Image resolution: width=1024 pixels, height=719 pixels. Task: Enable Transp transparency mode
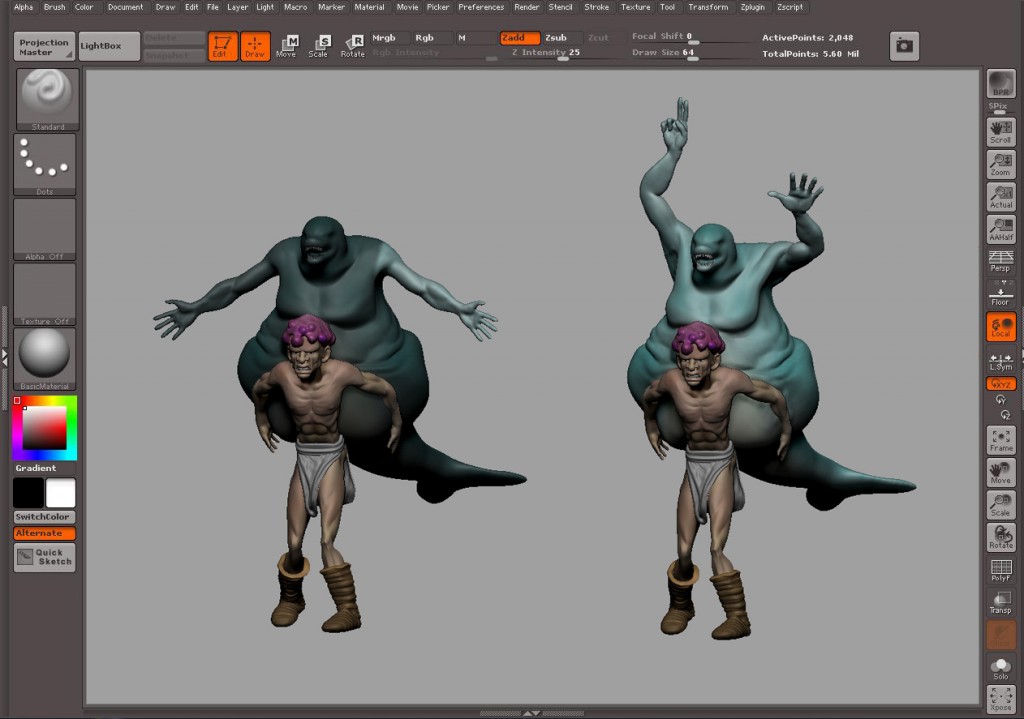[x=1001, y=603]
